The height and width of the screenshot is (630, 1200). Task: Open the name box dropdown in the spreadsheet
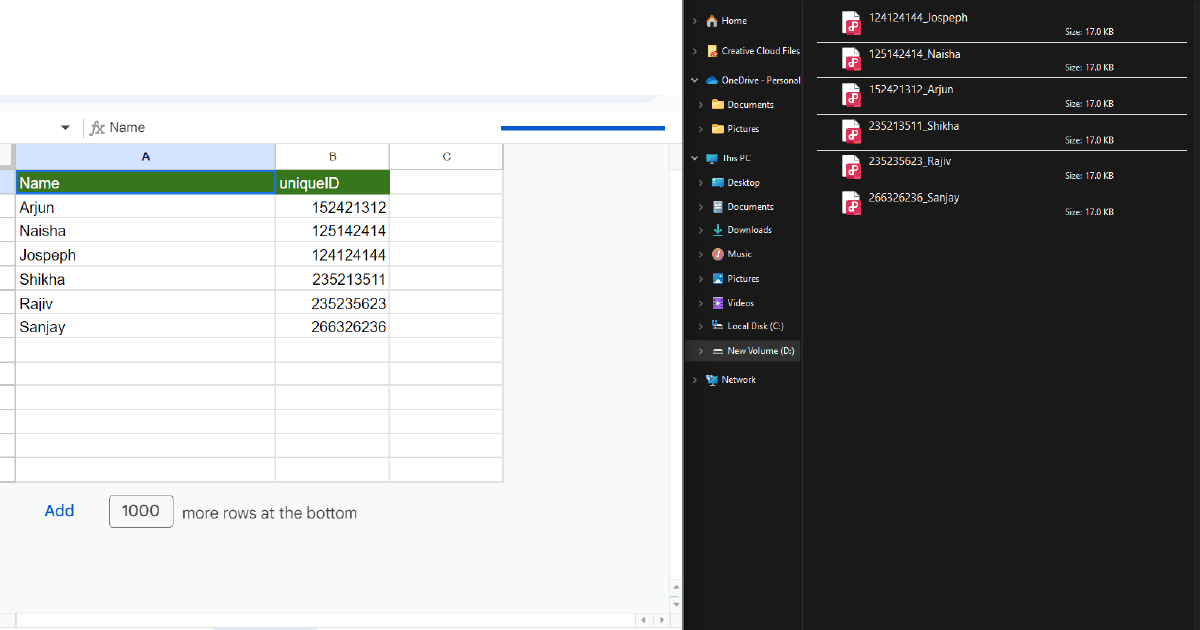tap(65, 127)
